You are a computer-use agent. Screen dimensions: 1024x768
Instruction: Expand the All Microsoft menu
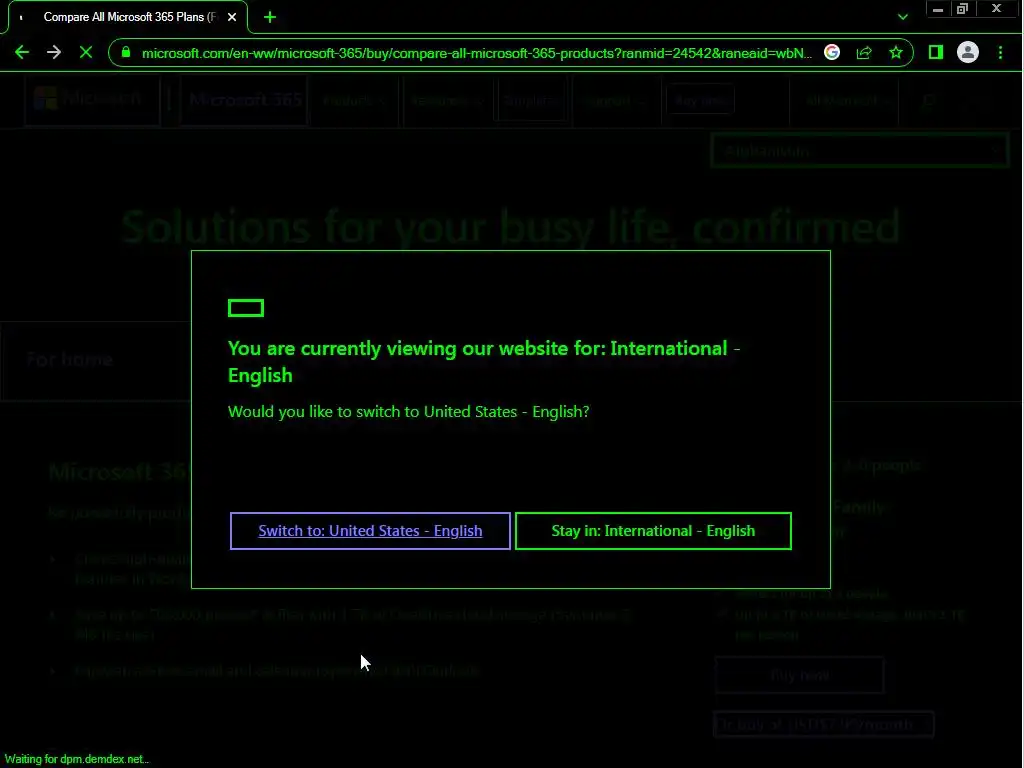[x=846, y=101]
